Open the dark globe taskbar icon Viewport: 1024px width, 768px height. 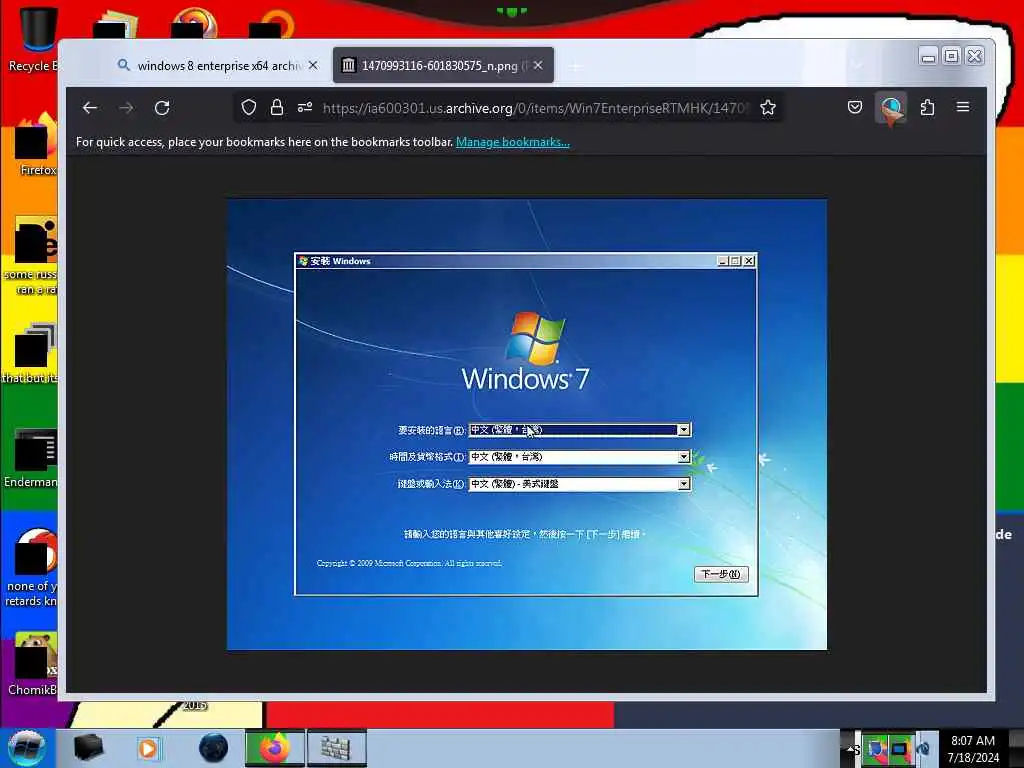tap(214, 748)
